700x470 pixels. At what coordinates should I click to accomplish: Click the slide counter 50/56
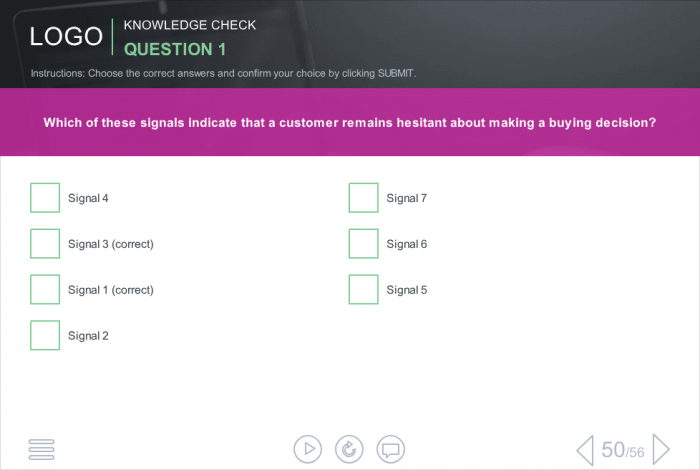point(623,451)
